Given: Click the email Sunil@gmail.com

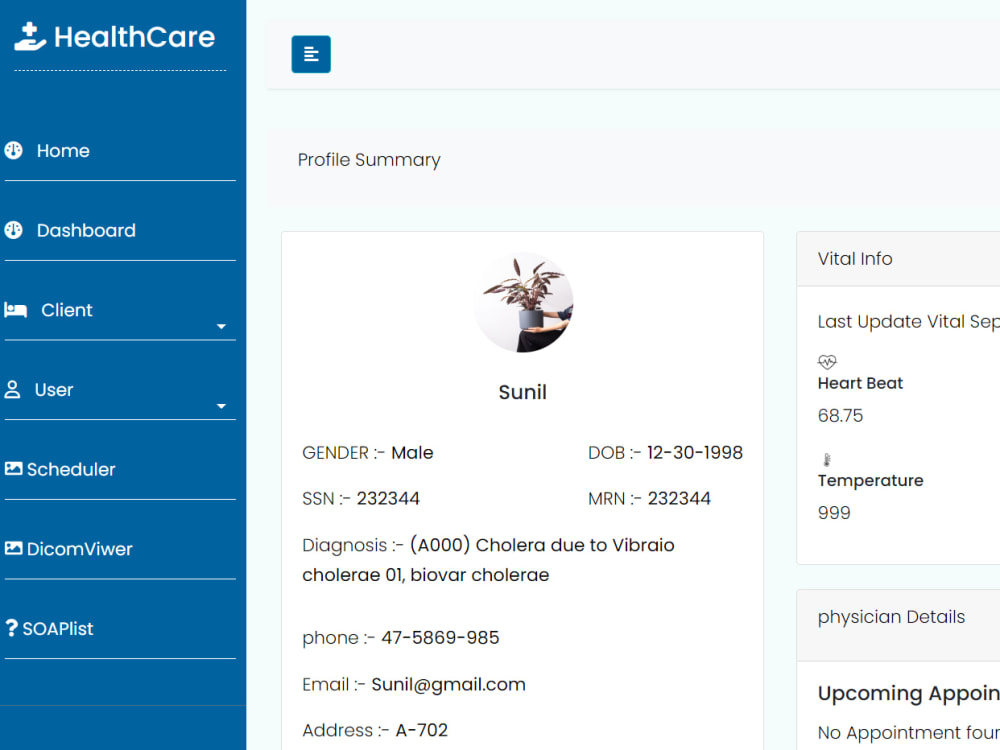Looking at the screenshot, I should point(448,684).
